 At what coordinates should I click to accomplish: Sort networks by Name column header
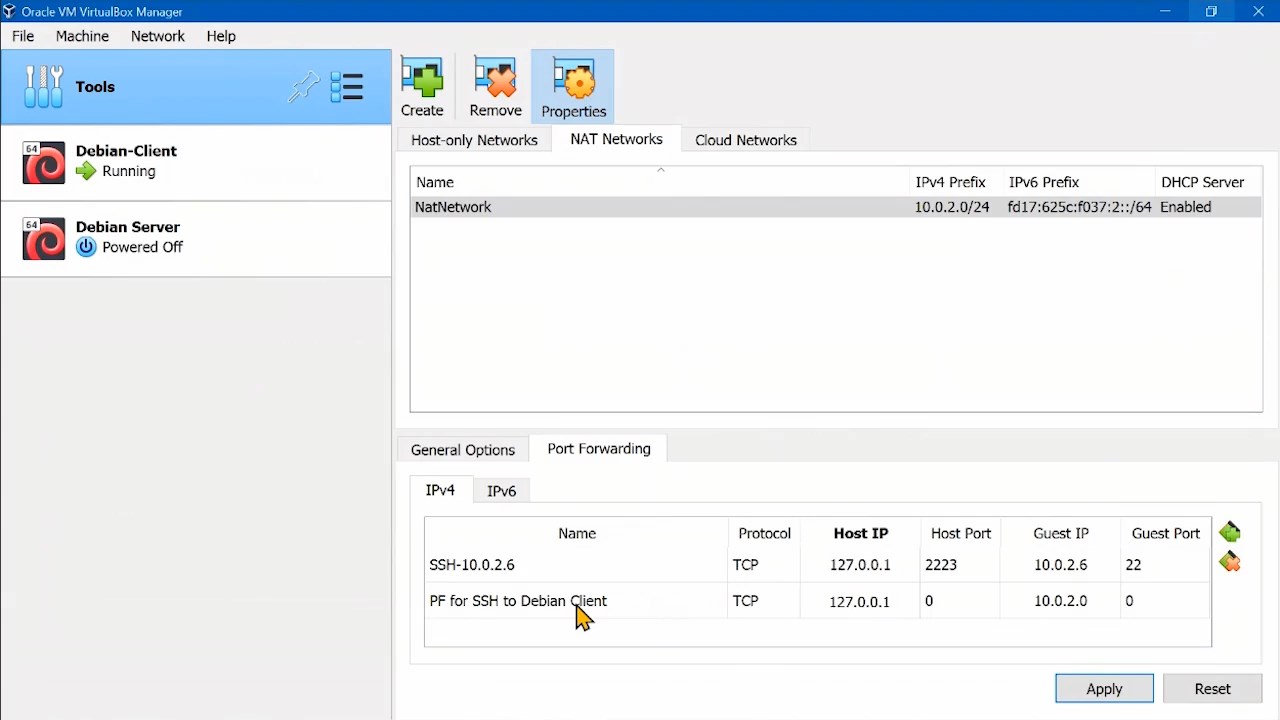(660, 182)
